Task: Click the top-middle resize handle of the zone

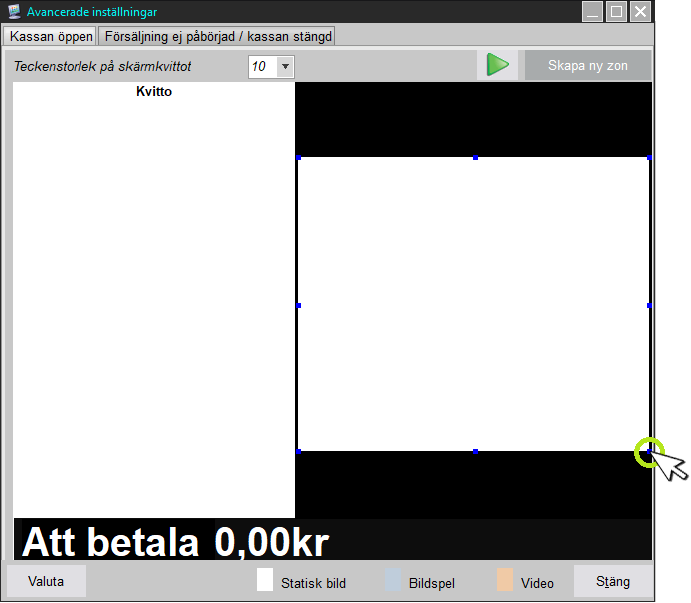Action: [475, 158]
